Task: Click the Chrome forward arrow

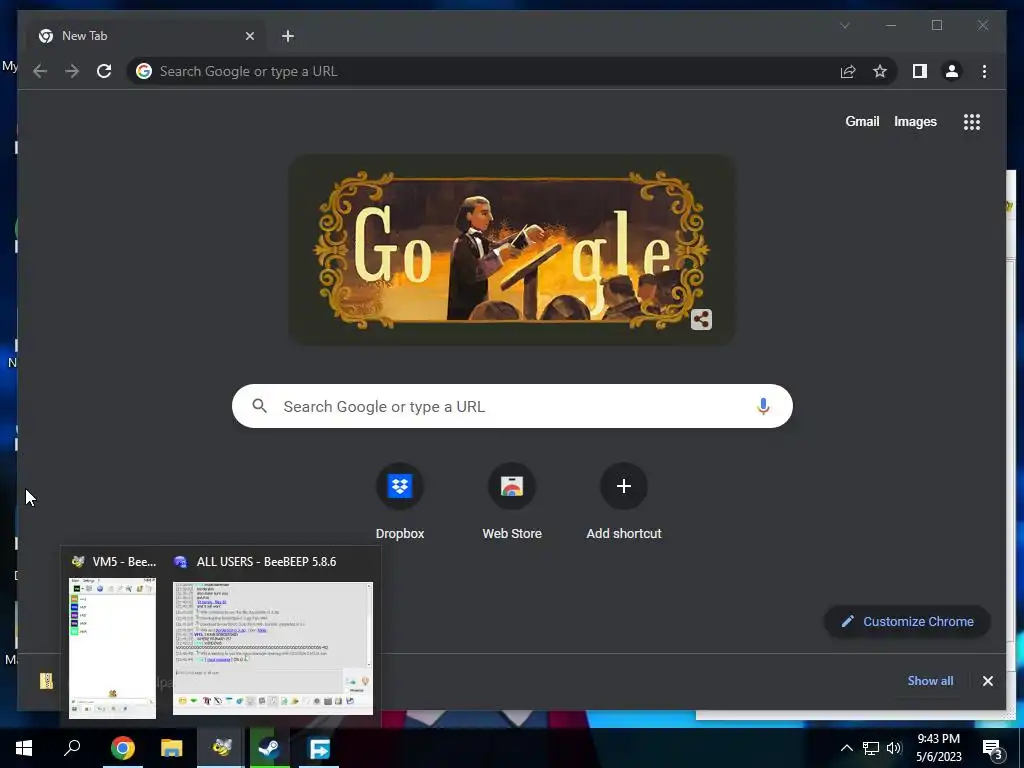Action: tap(72, 71)
